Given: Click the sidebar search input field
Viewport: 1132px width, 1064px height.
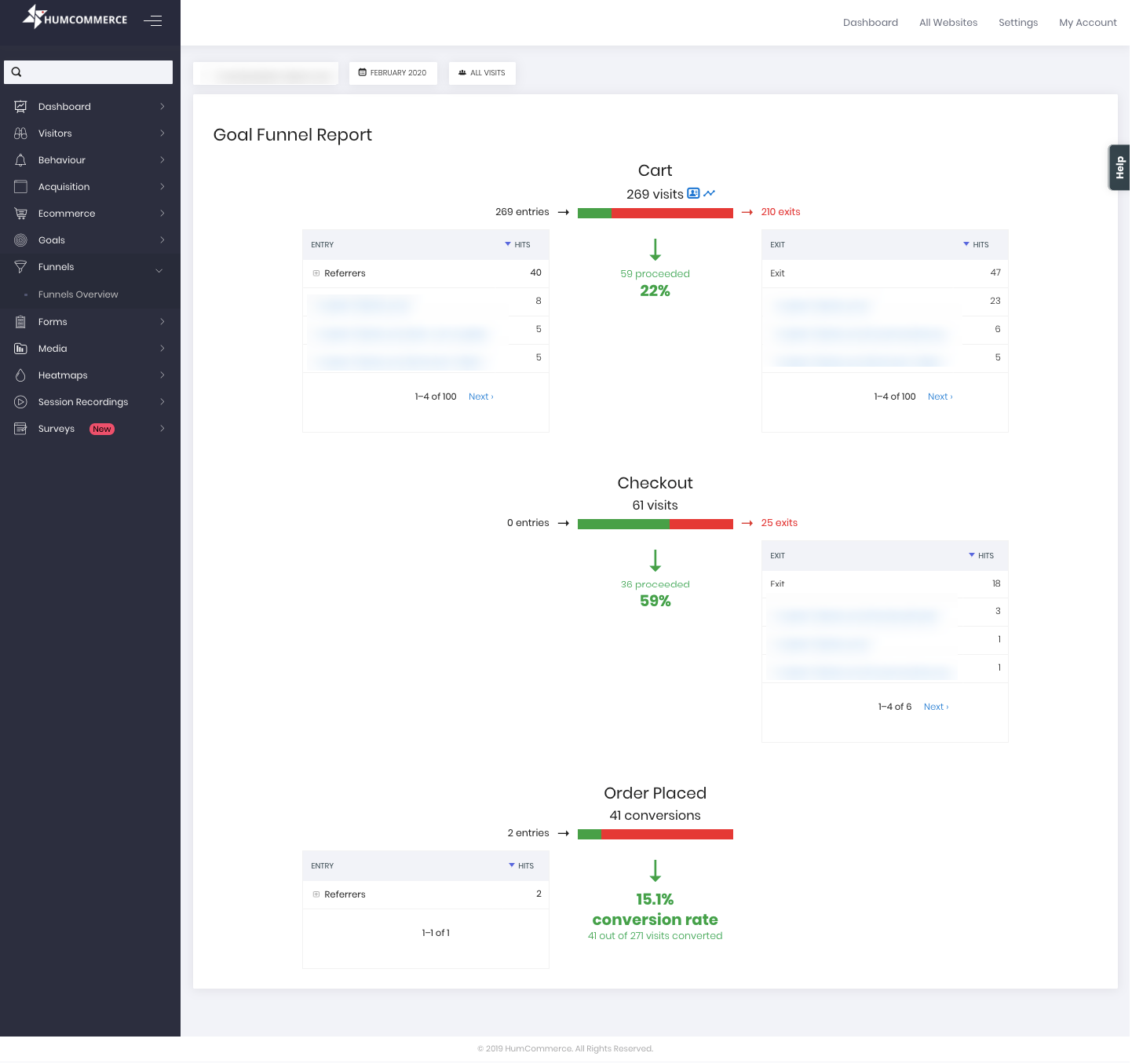Looking at the screenshot, I should [94, 72].
